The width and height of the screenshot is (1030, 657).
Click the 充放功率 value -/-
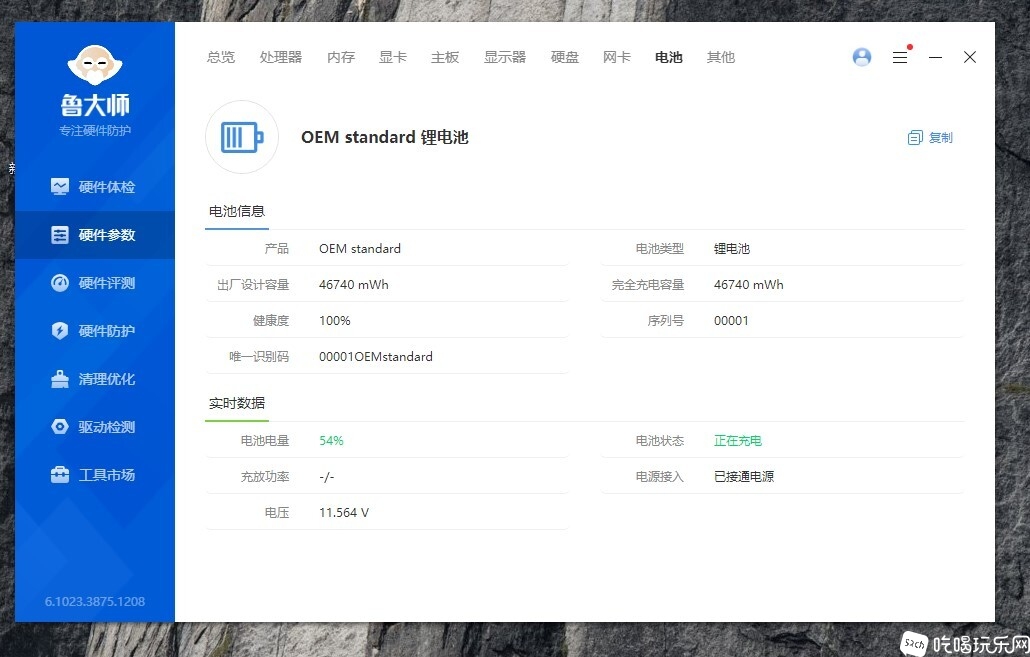click(326, 476)
